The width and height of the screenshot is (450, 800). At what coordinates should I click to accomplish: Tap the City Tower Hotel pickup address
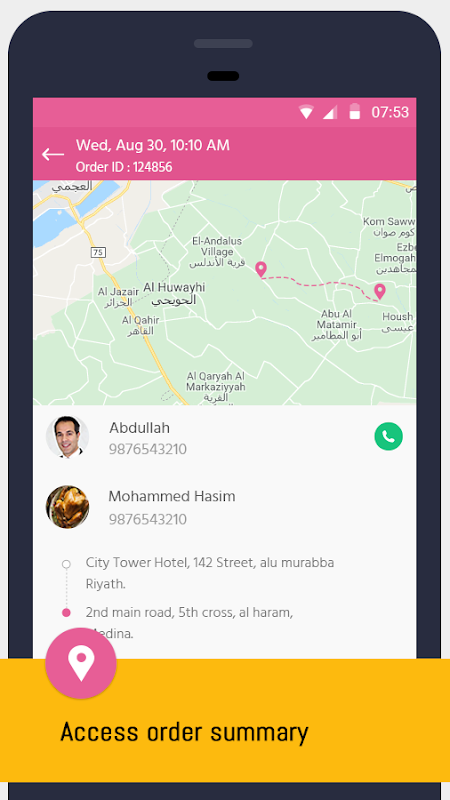click(x=210, y=573)
